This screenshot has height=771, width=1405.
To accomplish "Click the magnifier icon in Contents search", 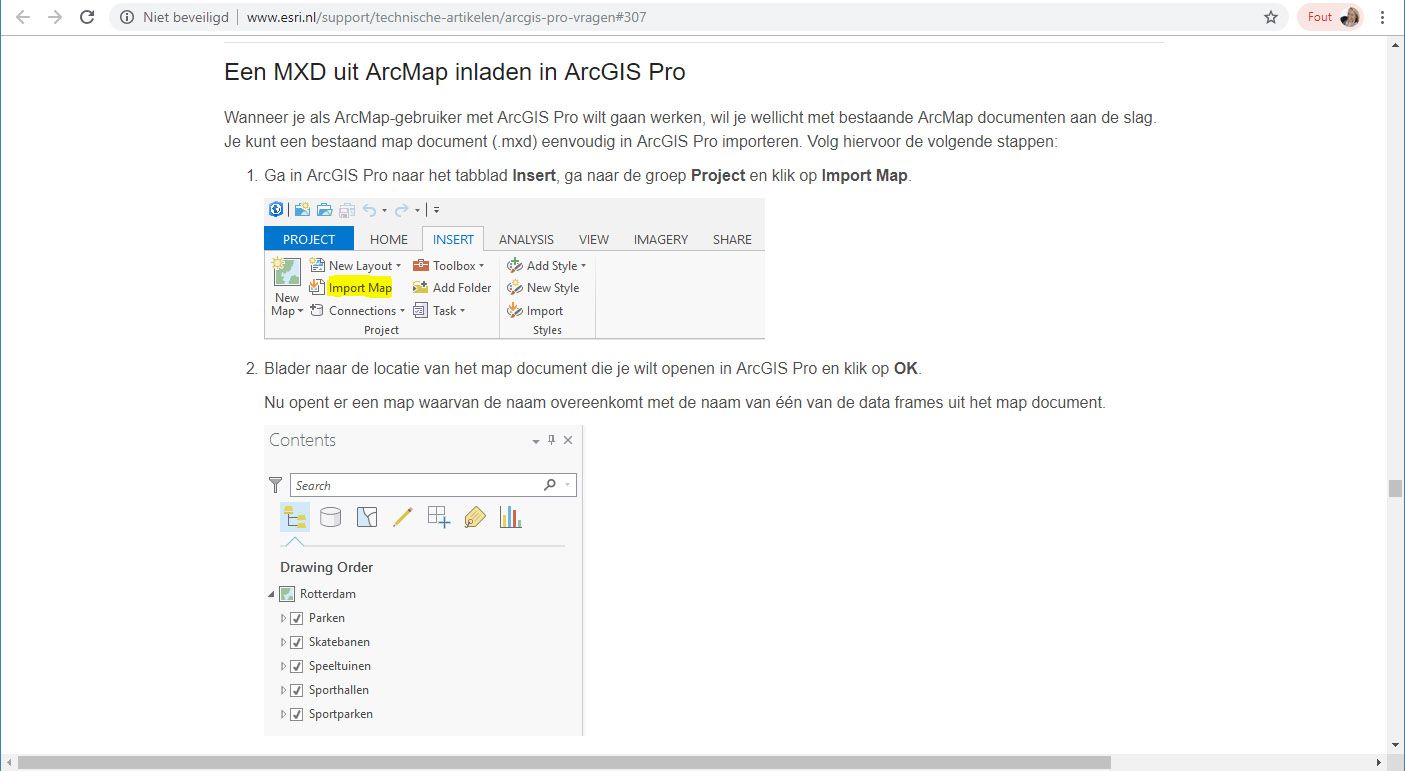I will pyautogui.click(x=550, y=485).
